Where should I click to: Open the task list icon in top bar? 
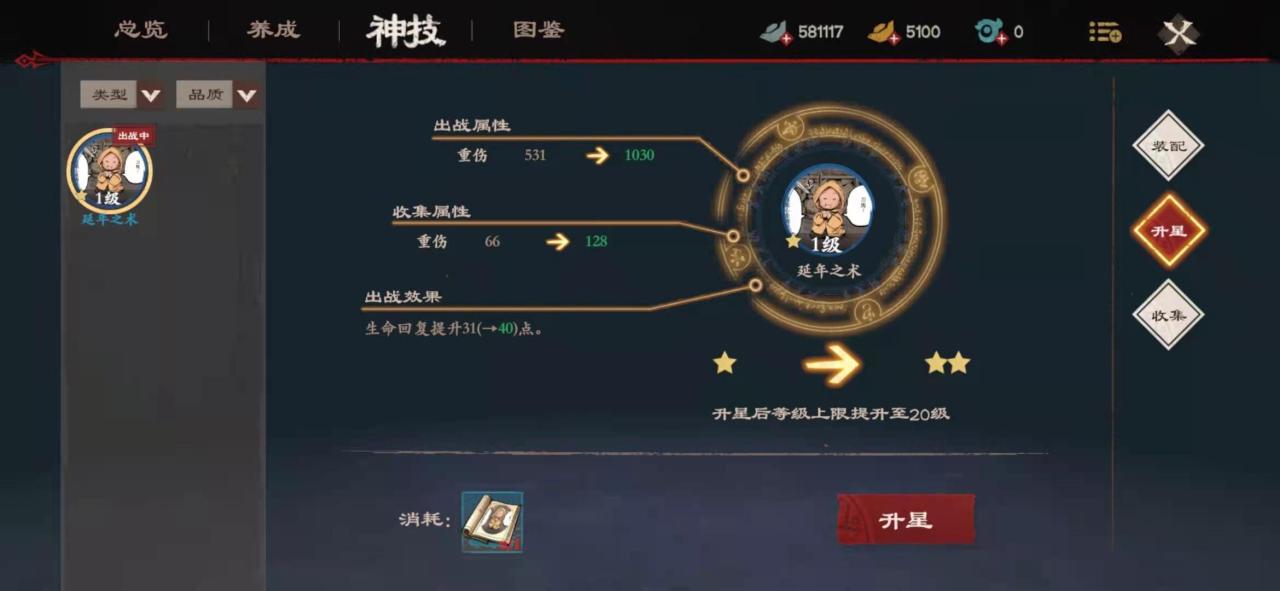tap(1104, 32)
